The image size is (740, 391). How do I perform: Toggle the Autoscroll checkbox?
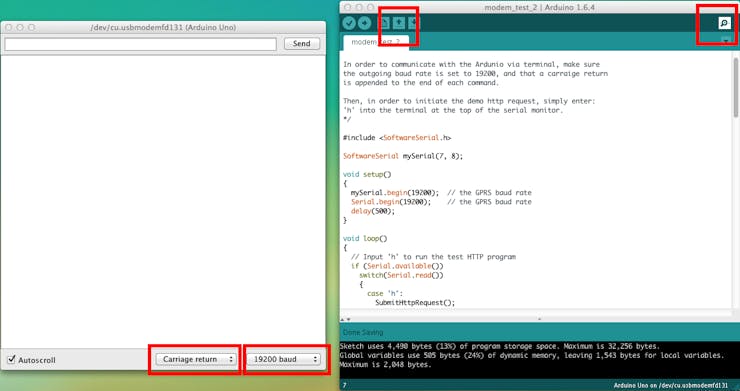pos(11,360)
